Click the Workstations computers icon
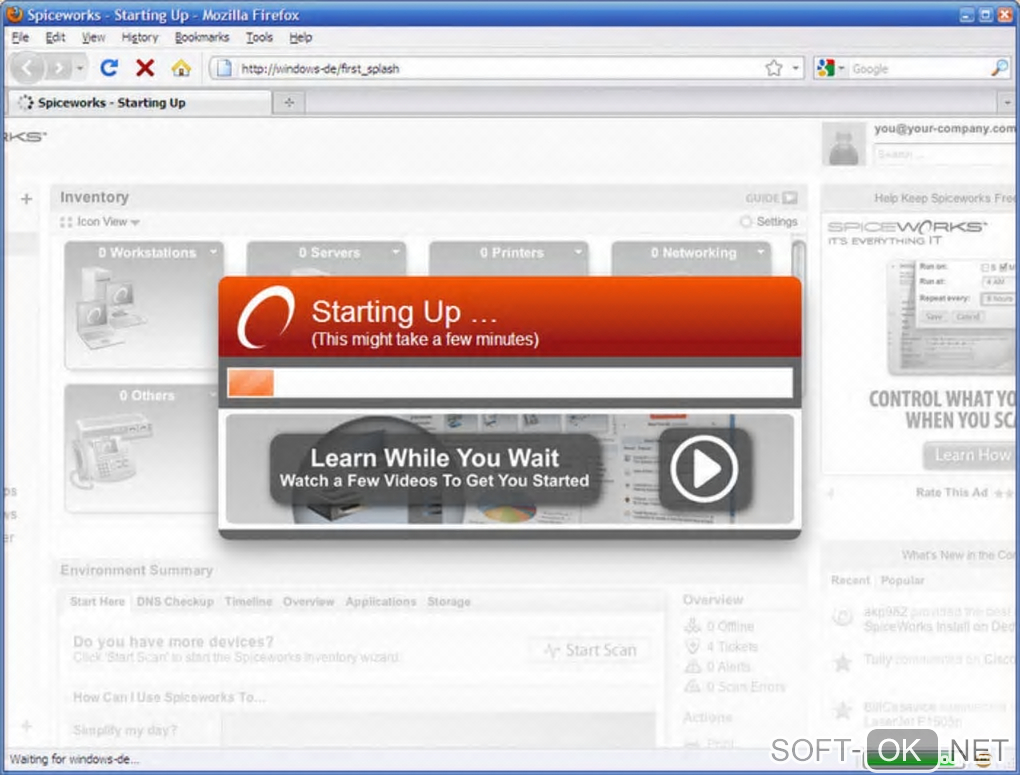Viewport: 1020px width, 775px height. (111, 308)
